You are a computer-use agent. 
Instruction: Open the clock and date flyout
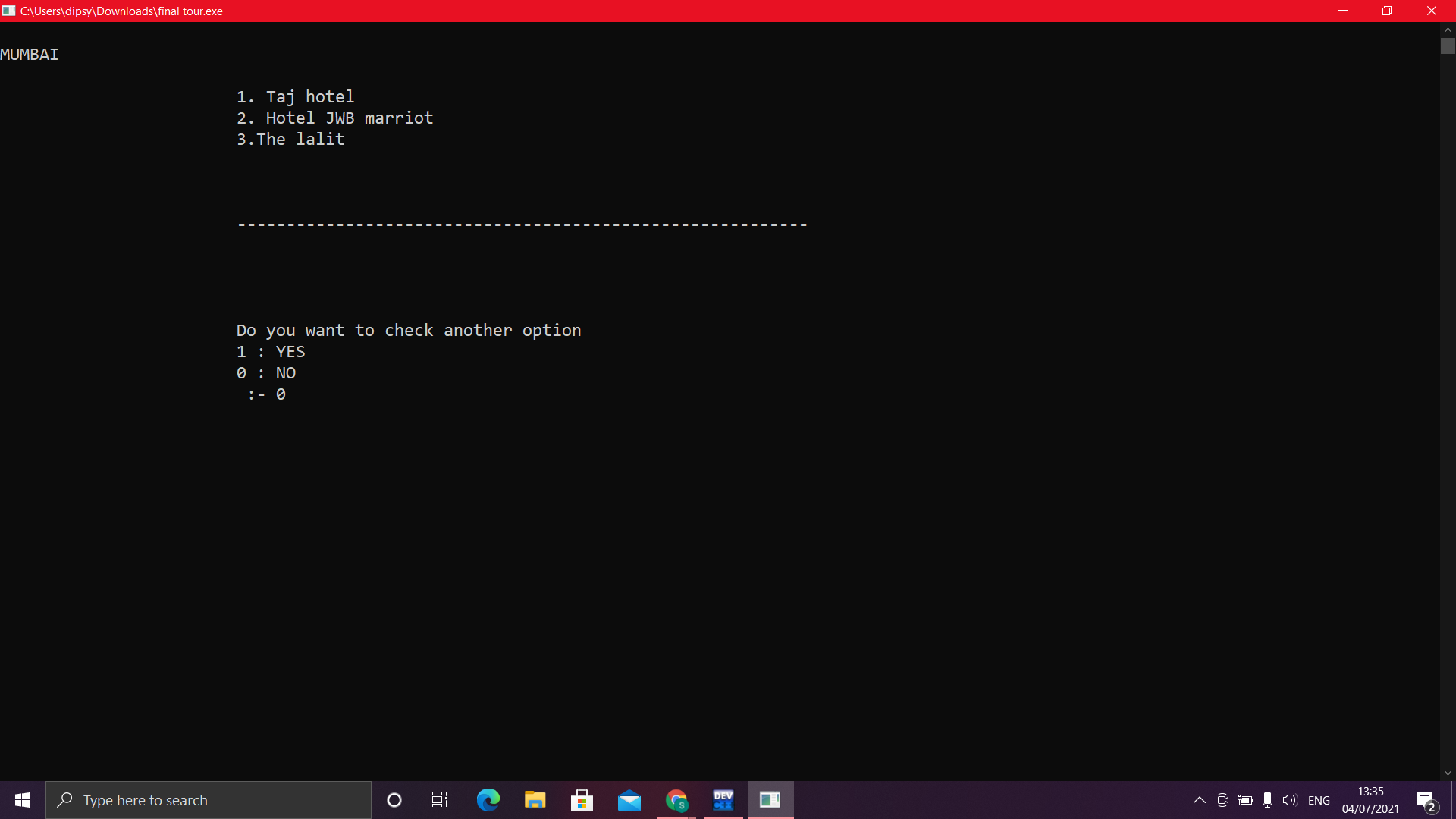(1370, 800)
